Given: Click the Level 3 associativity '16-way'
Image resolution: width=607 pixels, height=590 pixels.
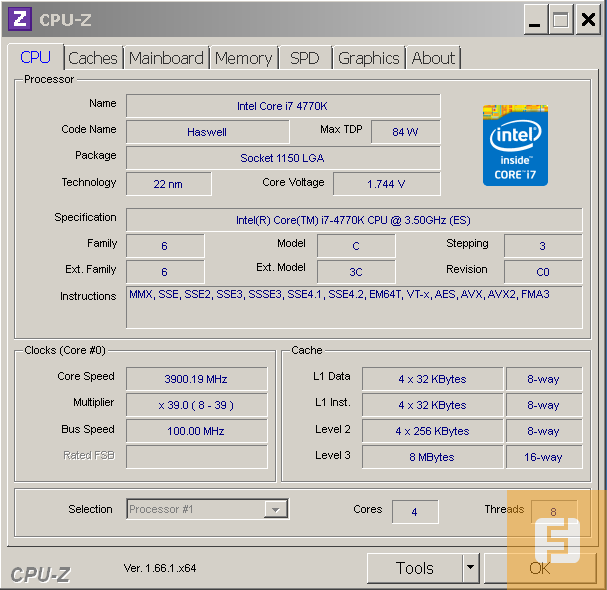Looking at the screenshot, I should pos(544,457).
